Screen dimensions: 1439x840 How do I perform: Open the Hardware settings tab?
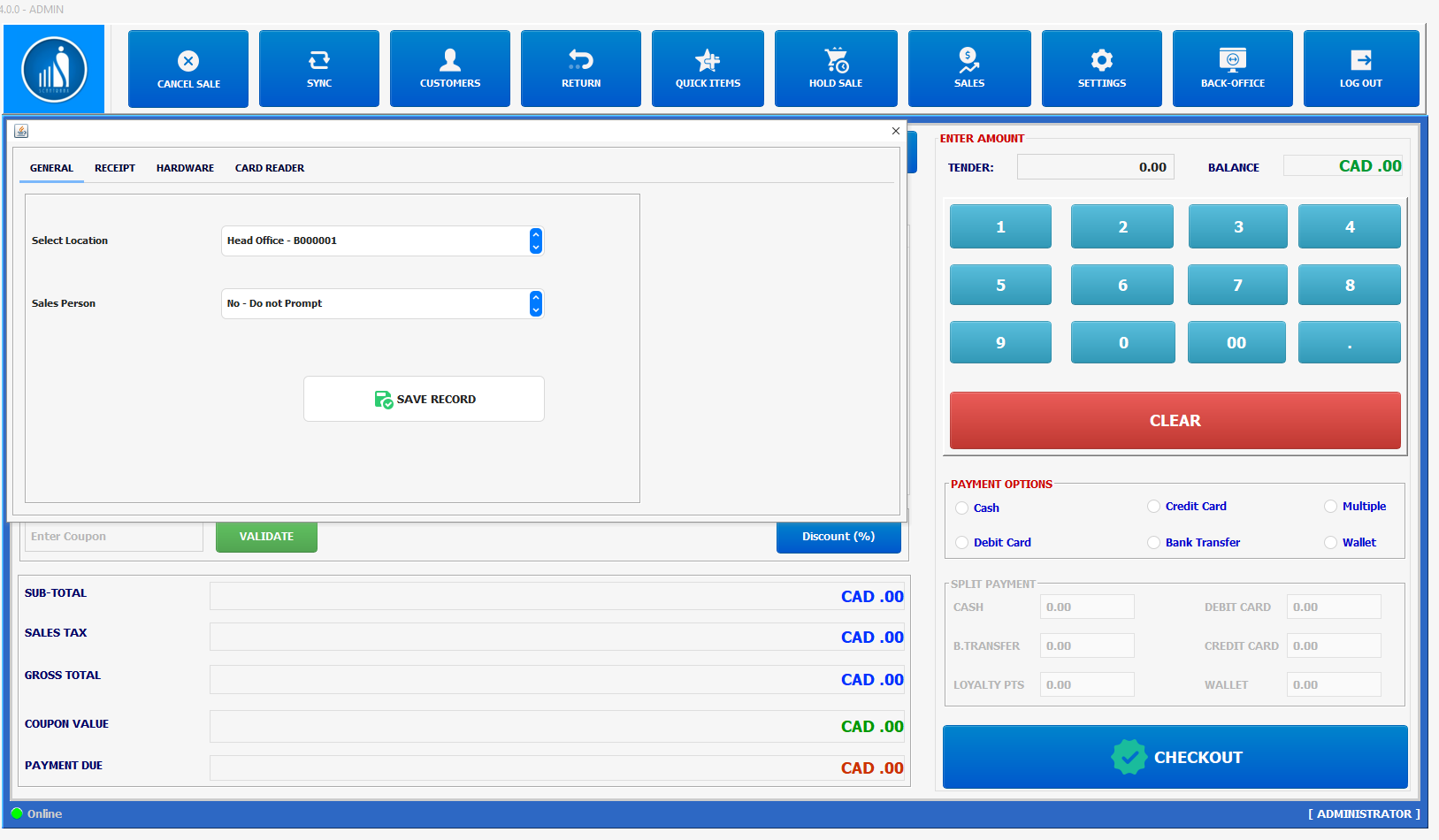185,168
